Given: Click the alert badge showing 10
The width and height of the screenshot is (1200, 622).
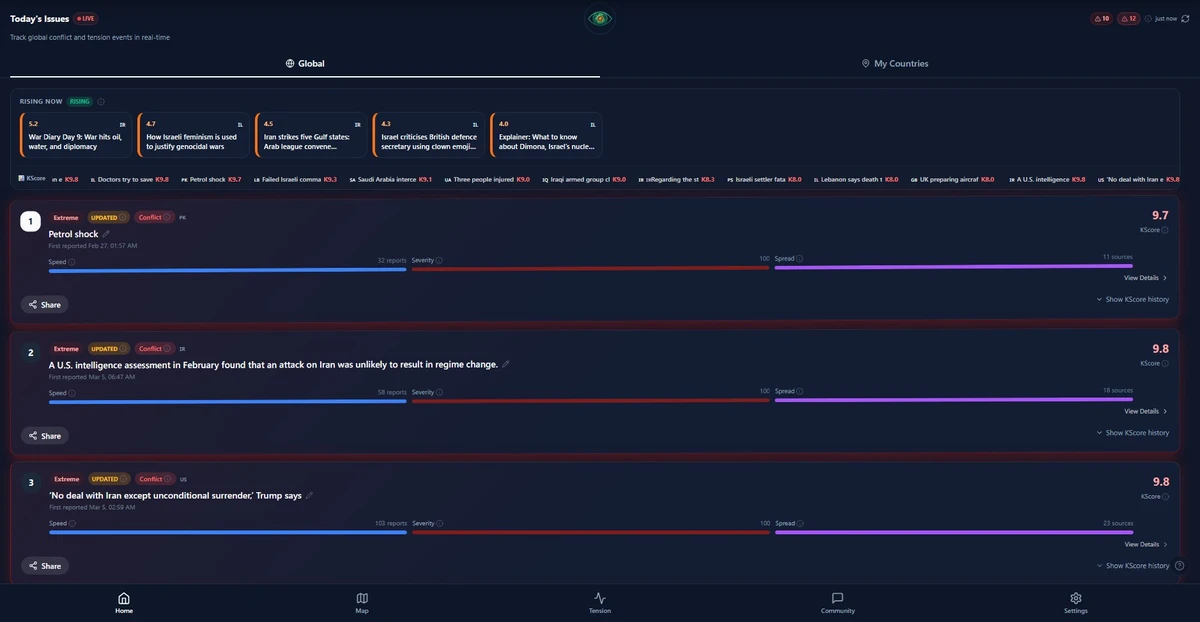Looking at the screenshot, I should click(x=1101, y=18).
